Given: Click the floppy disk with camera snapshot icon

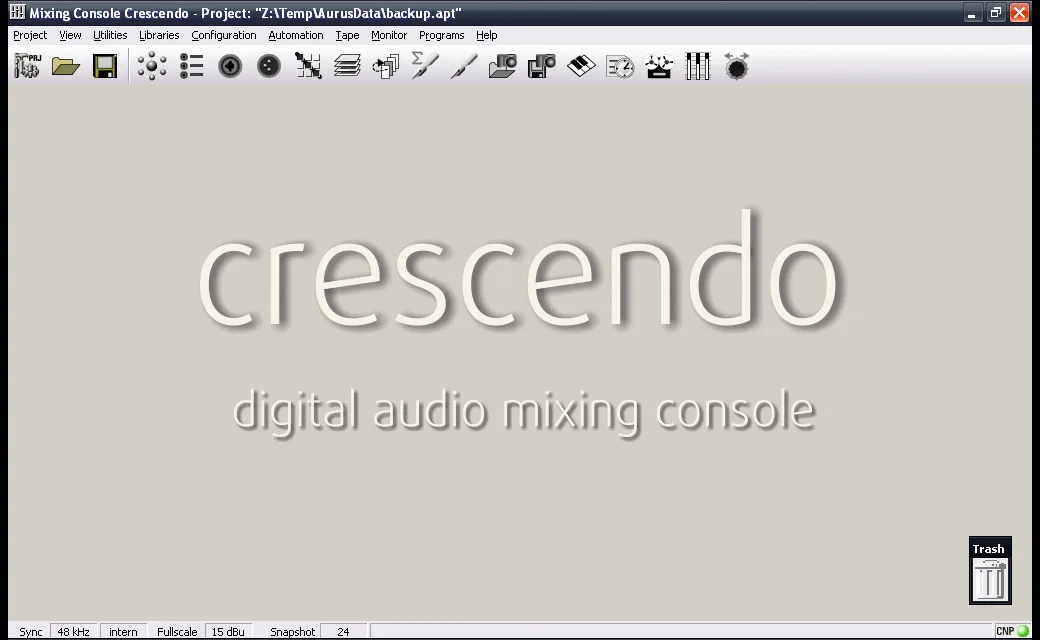Looking at the screenshot, I should 542,66.
